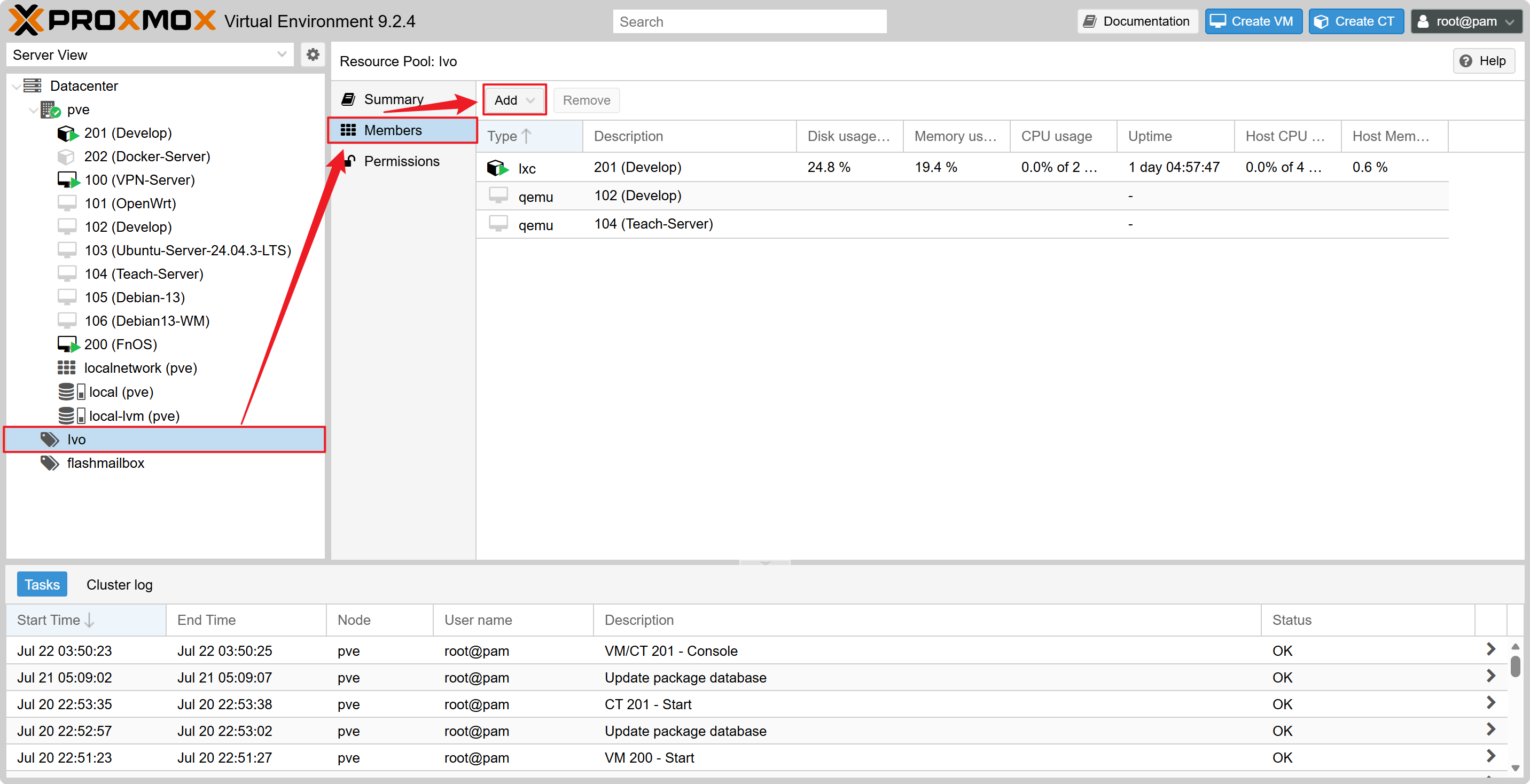The width and height of the screenshot is (1530, 784).
Task: Sort tasks by Status column
Action: click(1368, 620)
